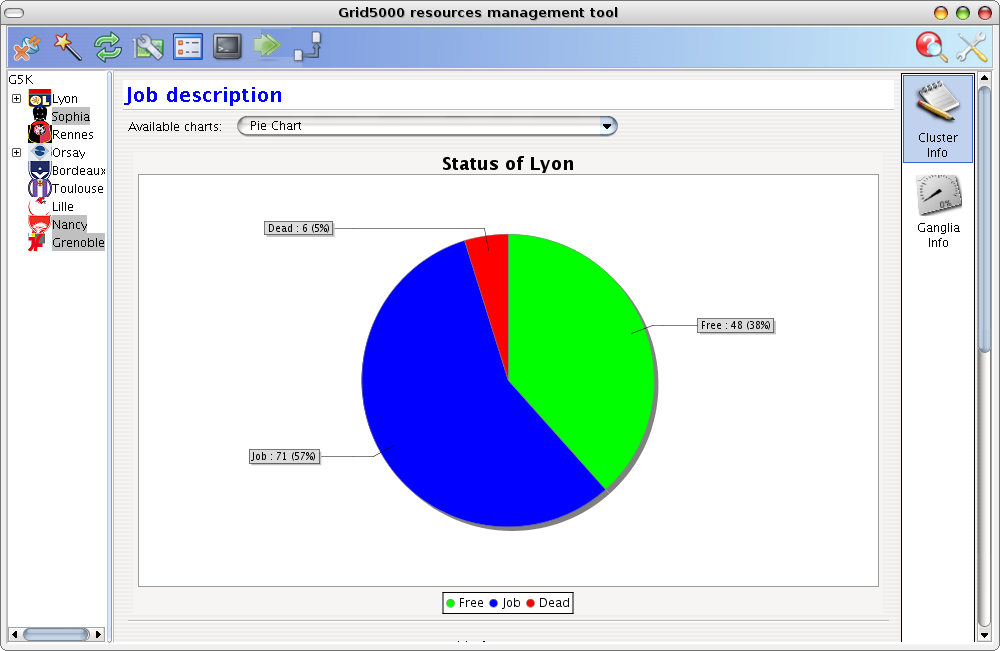This screenshot has width=1000, height=651.
Task: Click the tree panel horizontal scrollbar right arrow
Action: [98, 634]
